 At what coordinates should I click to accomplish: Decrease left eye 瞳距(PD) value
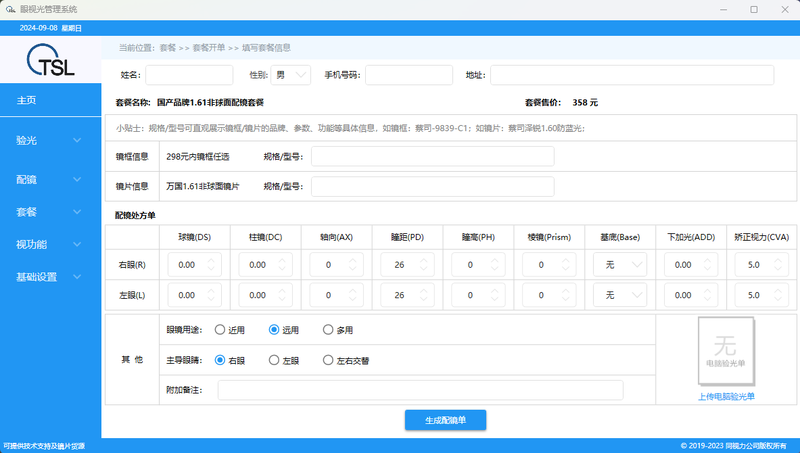tap(423, 299)
